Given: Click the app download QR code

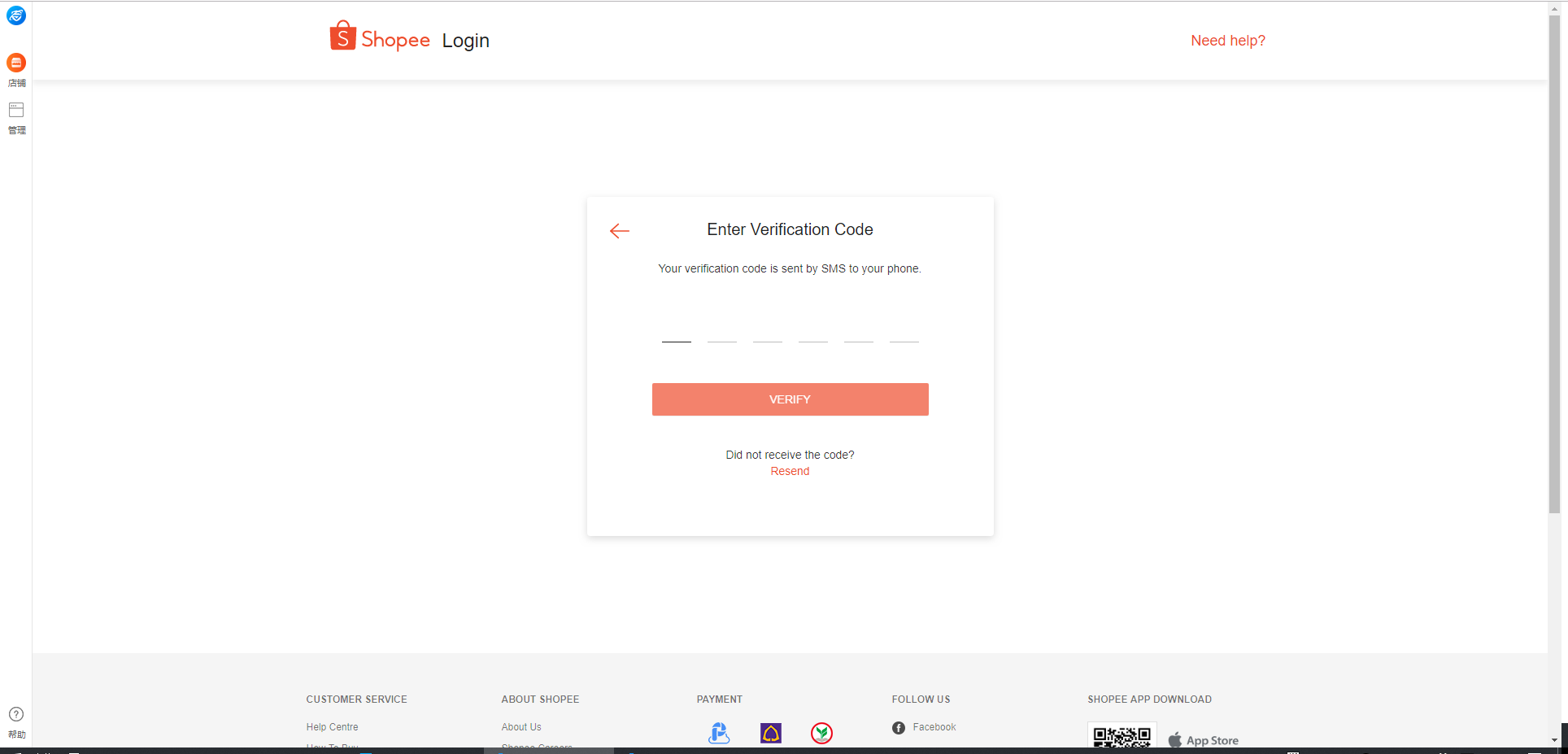Looking at the screenshot, I should 1122,736.
